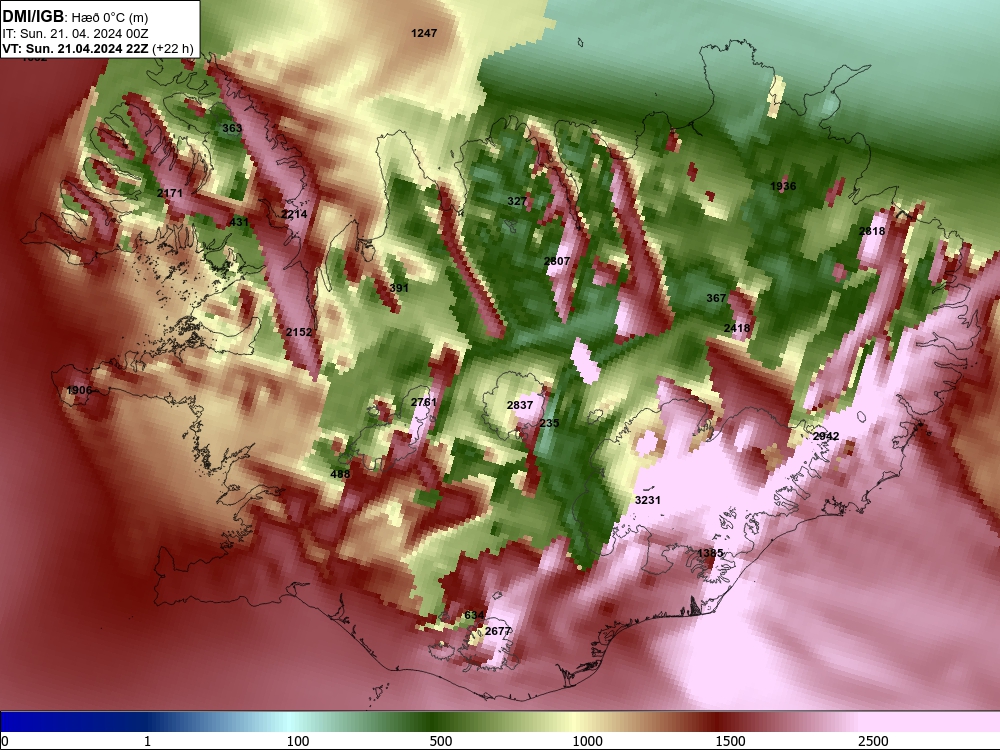
Task: Click the '391' height value
Action: coord(399,288)
